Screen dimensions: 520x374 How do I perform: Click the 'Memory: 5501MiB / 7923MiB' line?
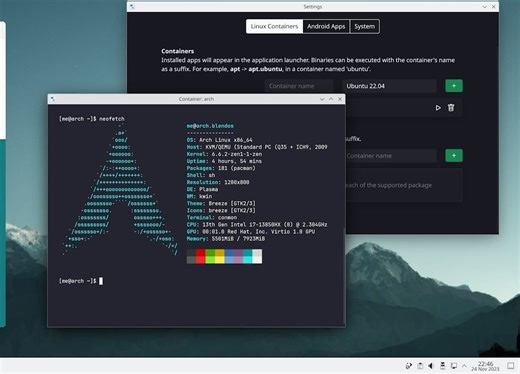pos(226,239)
